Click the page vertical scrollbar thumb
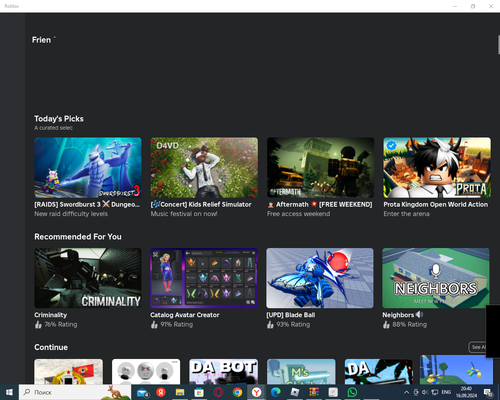This screenshot has width=500, height=400. pyautogui.click(x=499, y=44)
